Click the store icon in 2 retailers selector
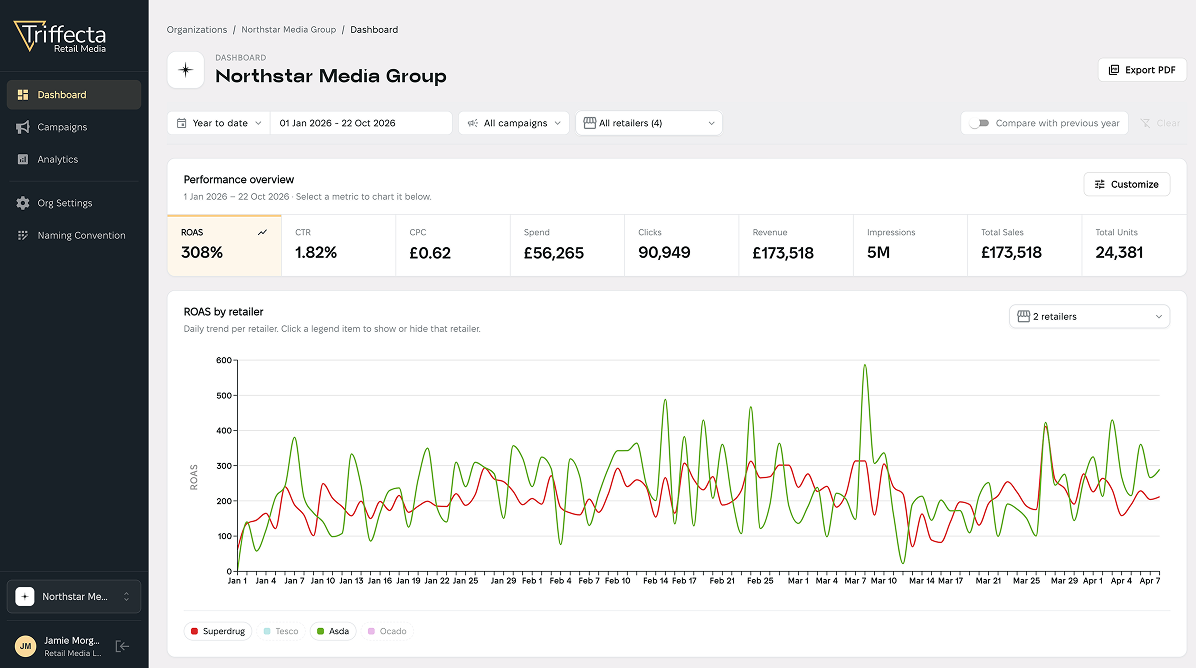Viewport: 1196px width, 668px height. 1024,316
